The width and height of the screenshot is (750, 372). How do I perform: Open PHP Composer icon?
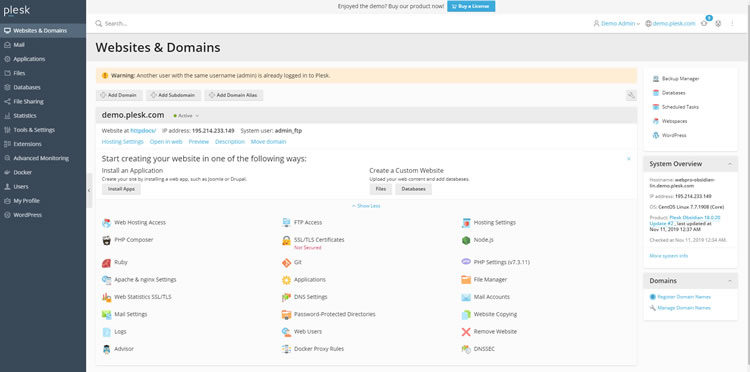pos(106,240)
